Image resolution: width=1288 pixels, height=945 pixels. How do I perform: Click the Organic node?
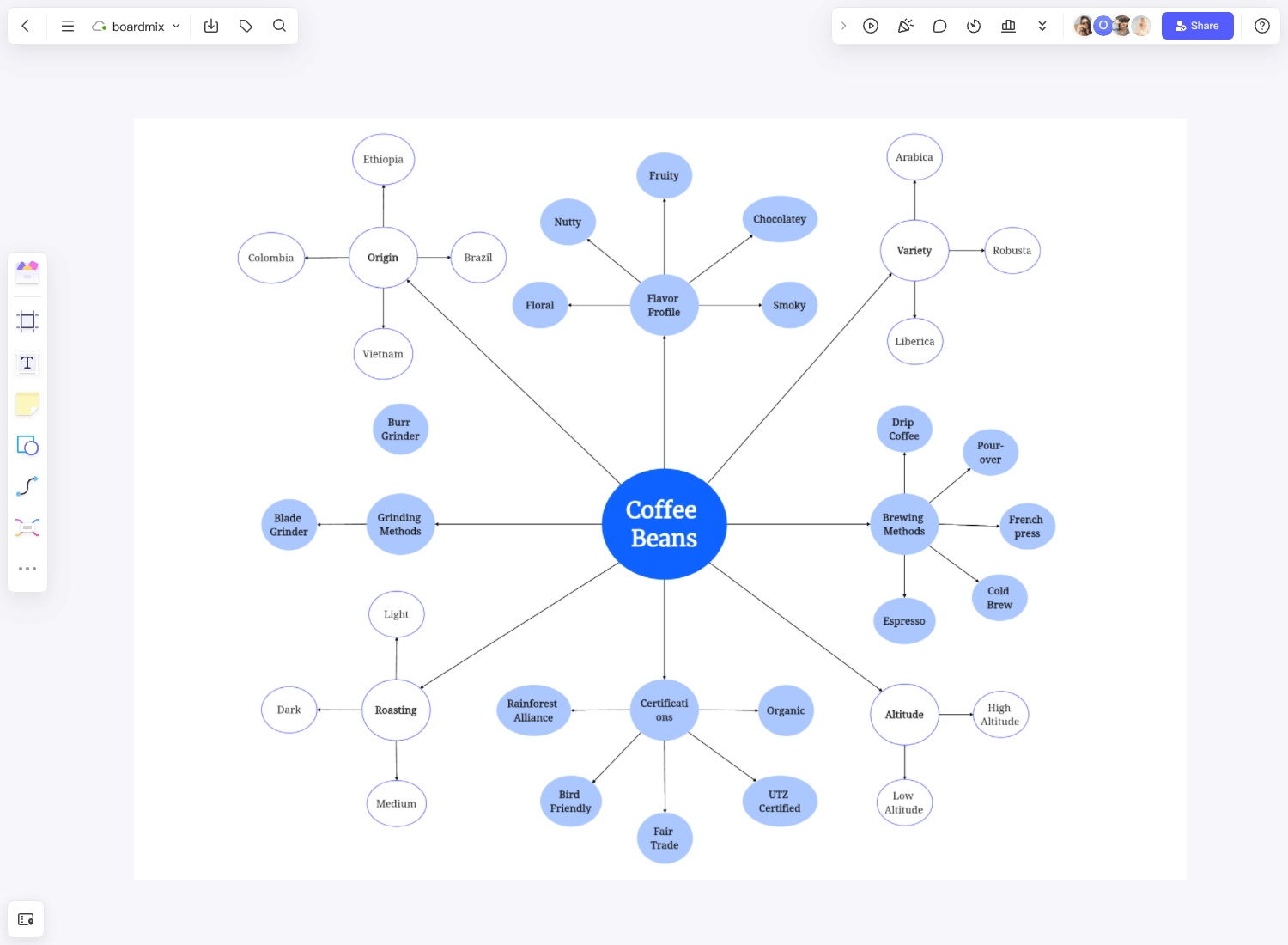pyautogui.click(x=786, y=710)
